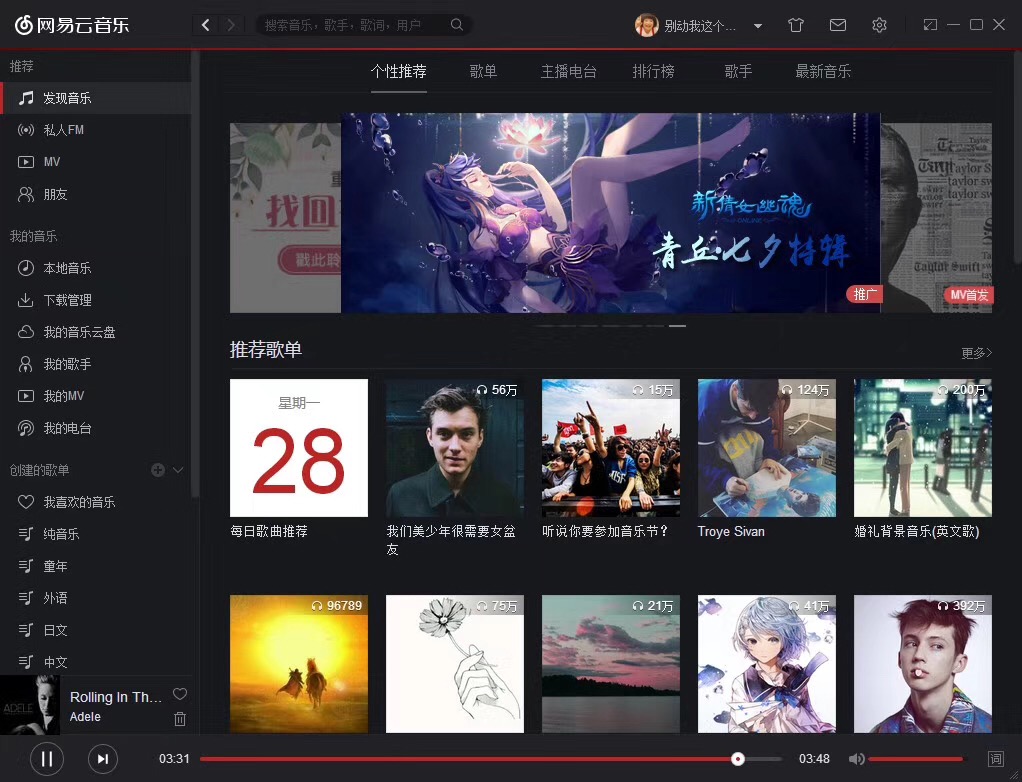The height and width of the screenshot is (782, 1022).
Task: Open 私人FM in the sidebar
Action: tap(63, 130)
